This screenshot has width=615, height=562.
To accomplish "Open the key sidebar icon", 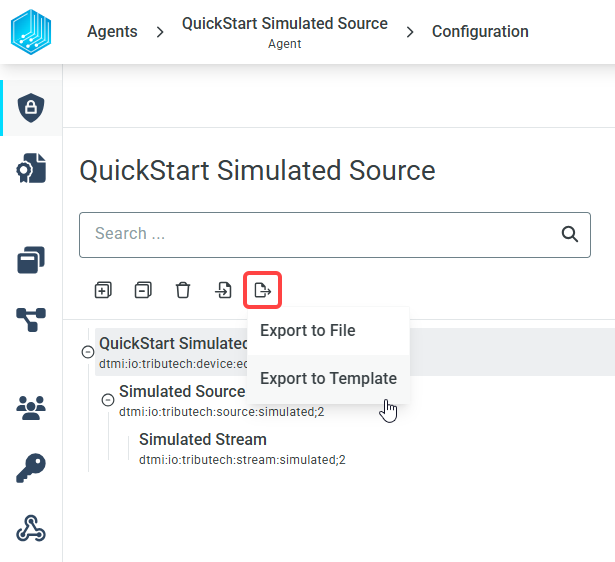I will (31, 468).
